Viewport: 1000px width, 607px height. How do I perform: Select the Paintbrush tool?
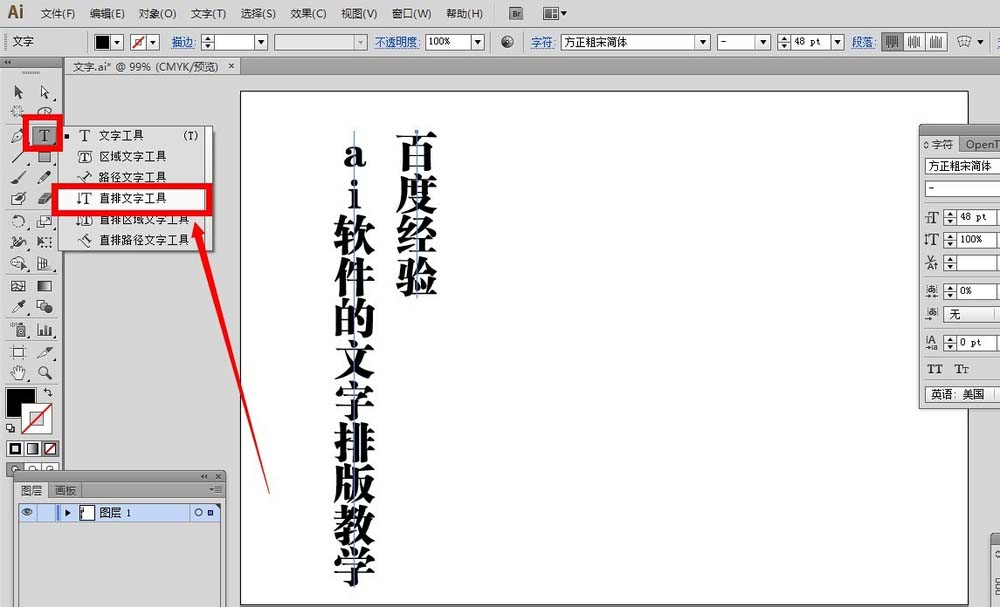click(18, 178)
